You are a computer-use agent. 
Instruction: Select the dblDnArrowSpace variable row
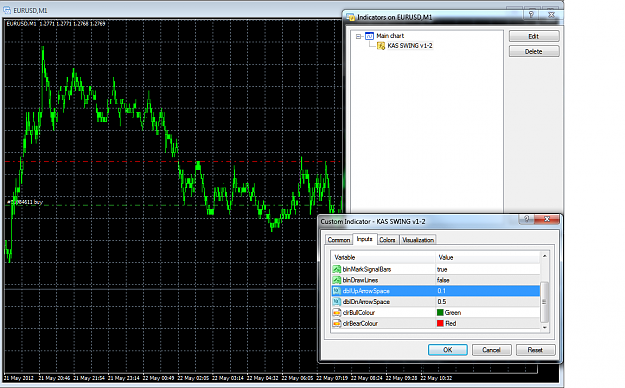point(436,301)
